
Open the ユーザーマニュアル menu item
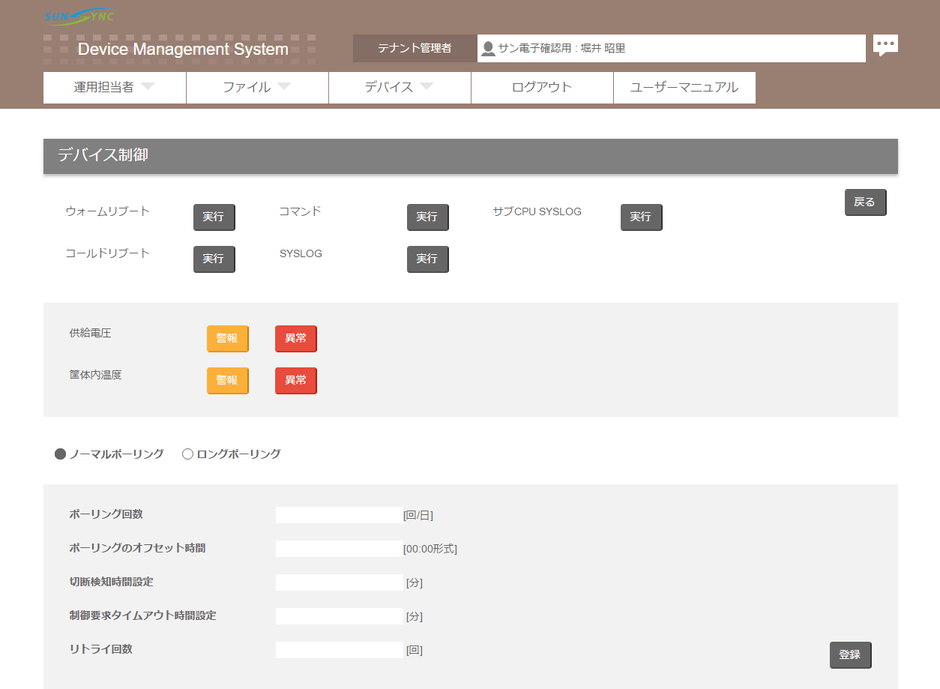click(684, 87)
